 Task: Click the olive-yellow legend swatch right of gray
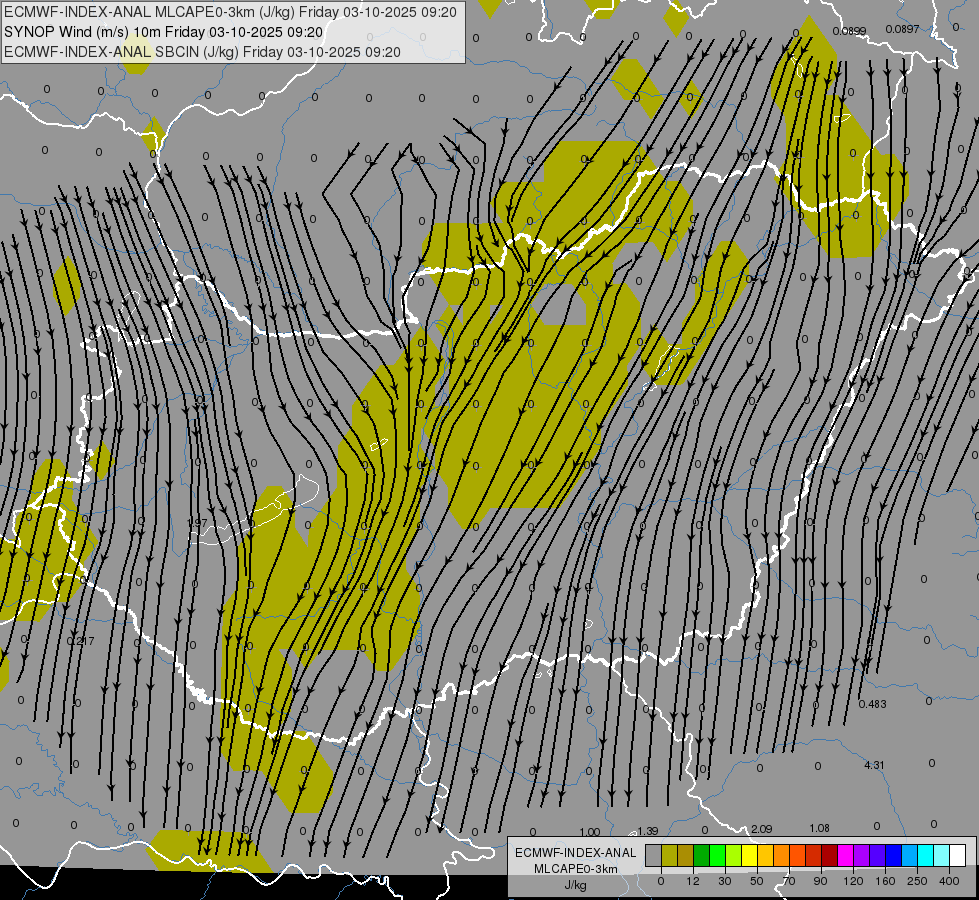[x=669, y=855]
